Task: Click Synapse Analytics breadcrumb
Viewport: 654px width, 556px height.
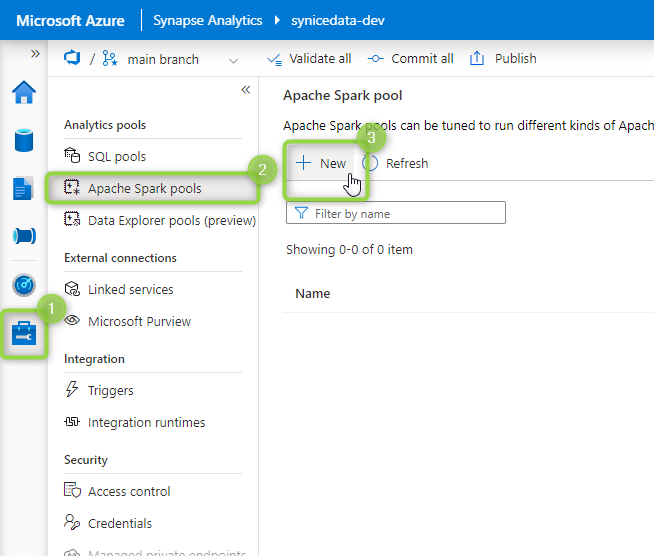Action: [x=208, y=20]
